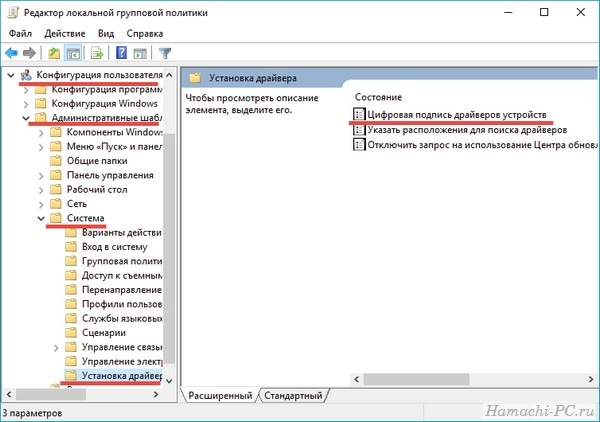
Task: Click the Сценарии folder icon
Action: click(x=71, y=332)
